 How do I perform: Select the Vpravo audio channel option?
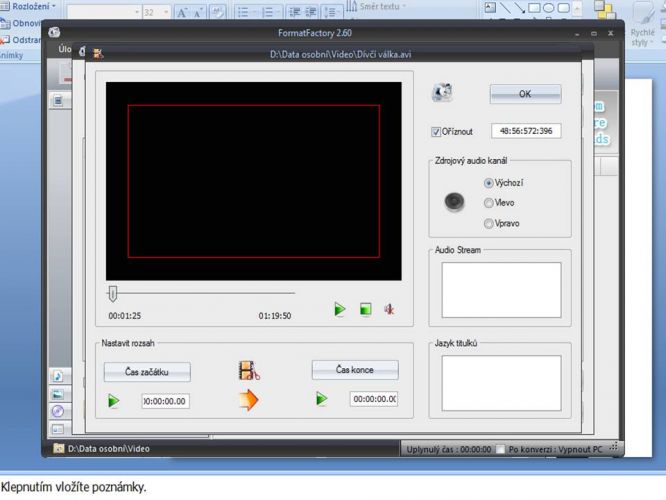point(488,223)
